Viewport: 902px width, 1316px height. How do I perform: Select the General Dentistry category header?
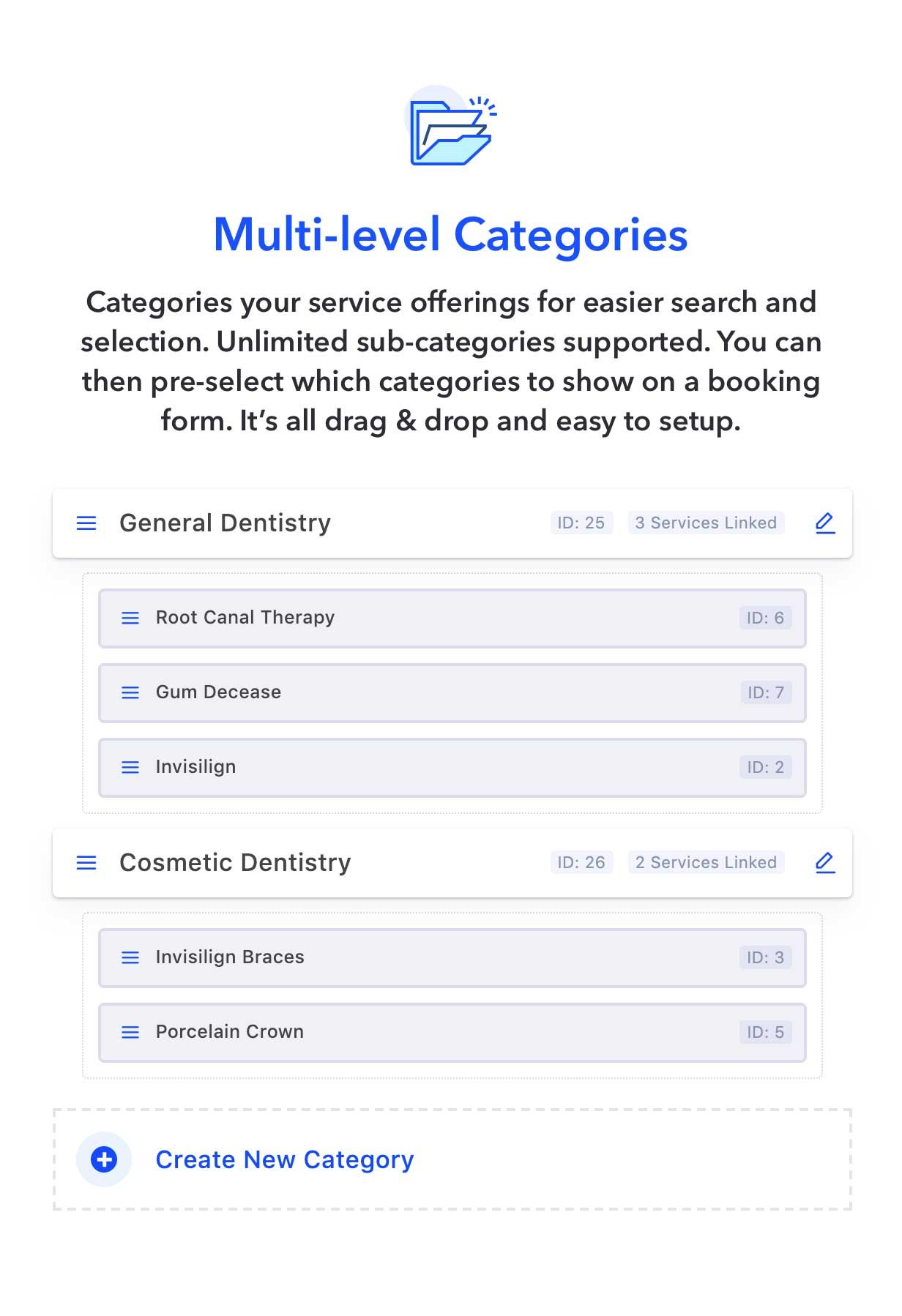(225, 523)
